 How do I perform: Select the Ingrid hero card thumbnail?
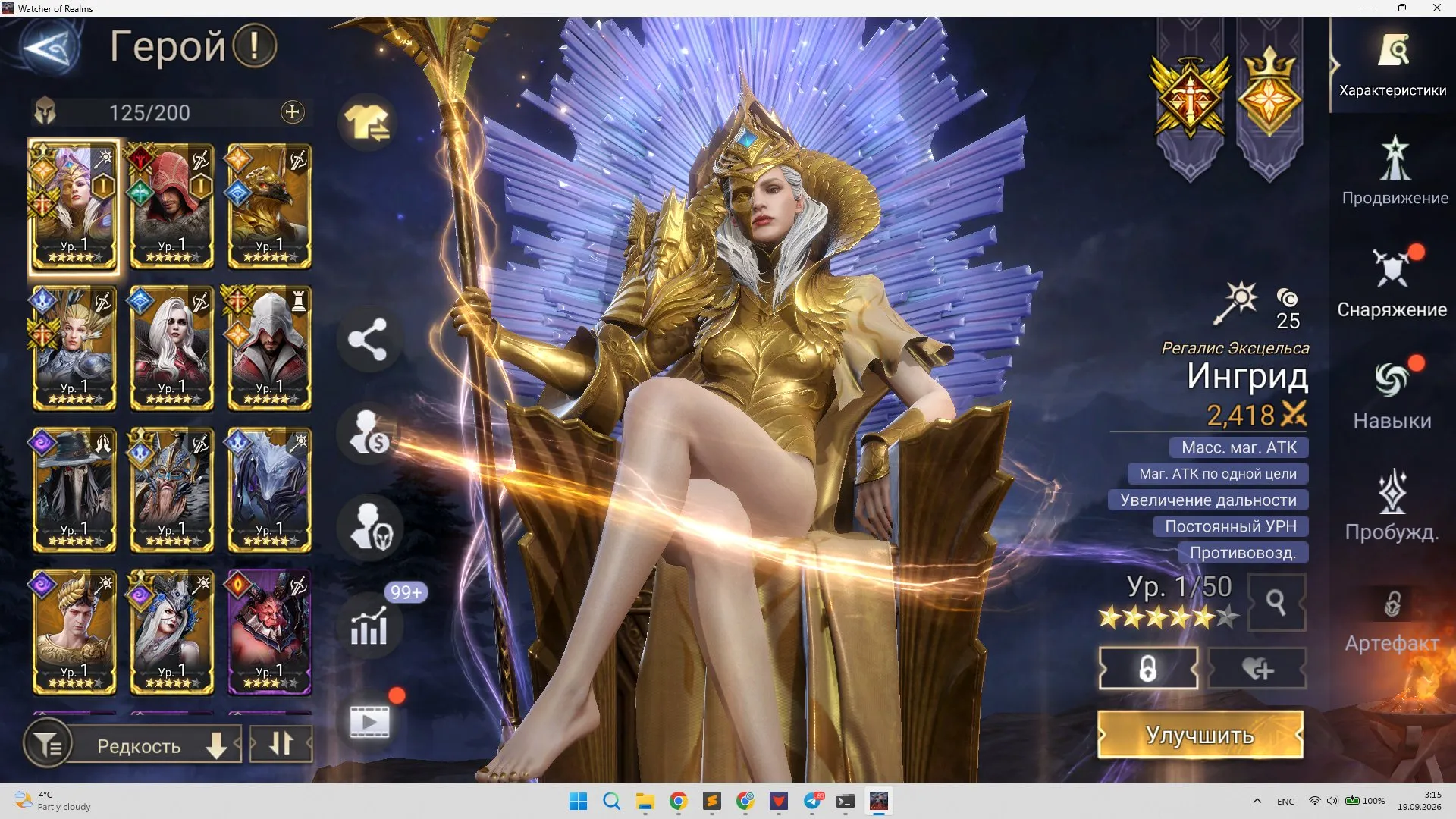point(74,206)
